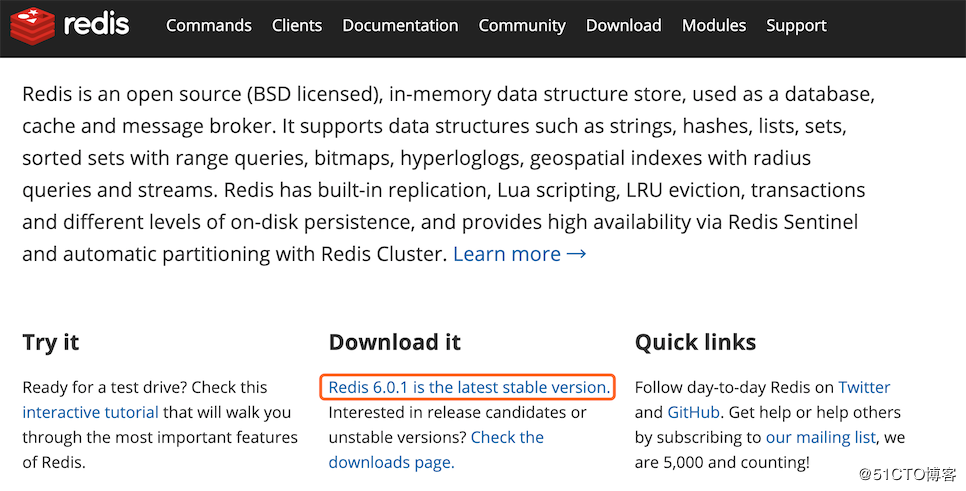Open the Commands menu item
This screenshot has width=966, height=491.
click(209, 25)
